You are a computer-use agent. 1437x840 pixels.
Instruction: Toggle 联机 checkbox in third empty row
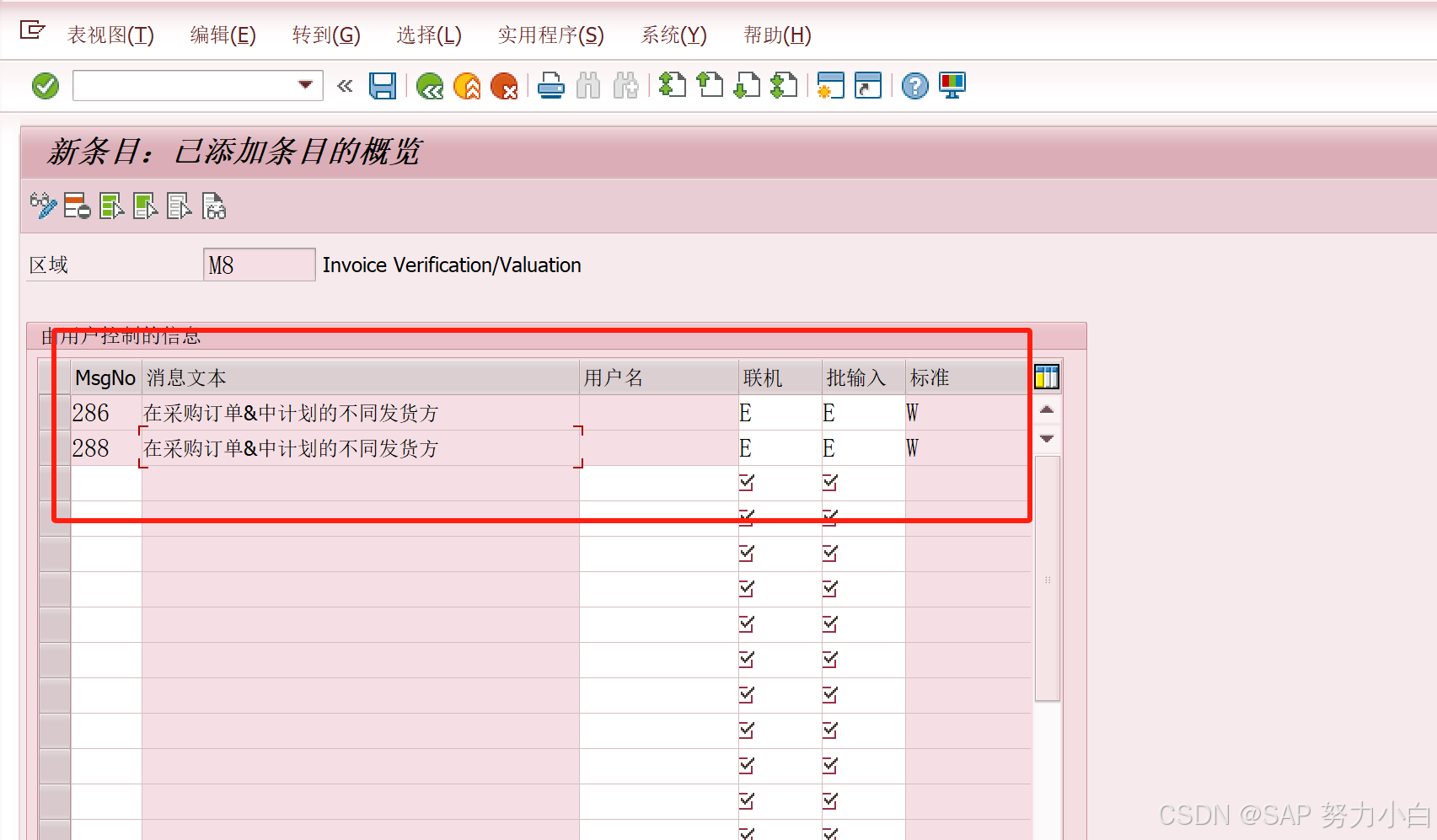[747, 554]
